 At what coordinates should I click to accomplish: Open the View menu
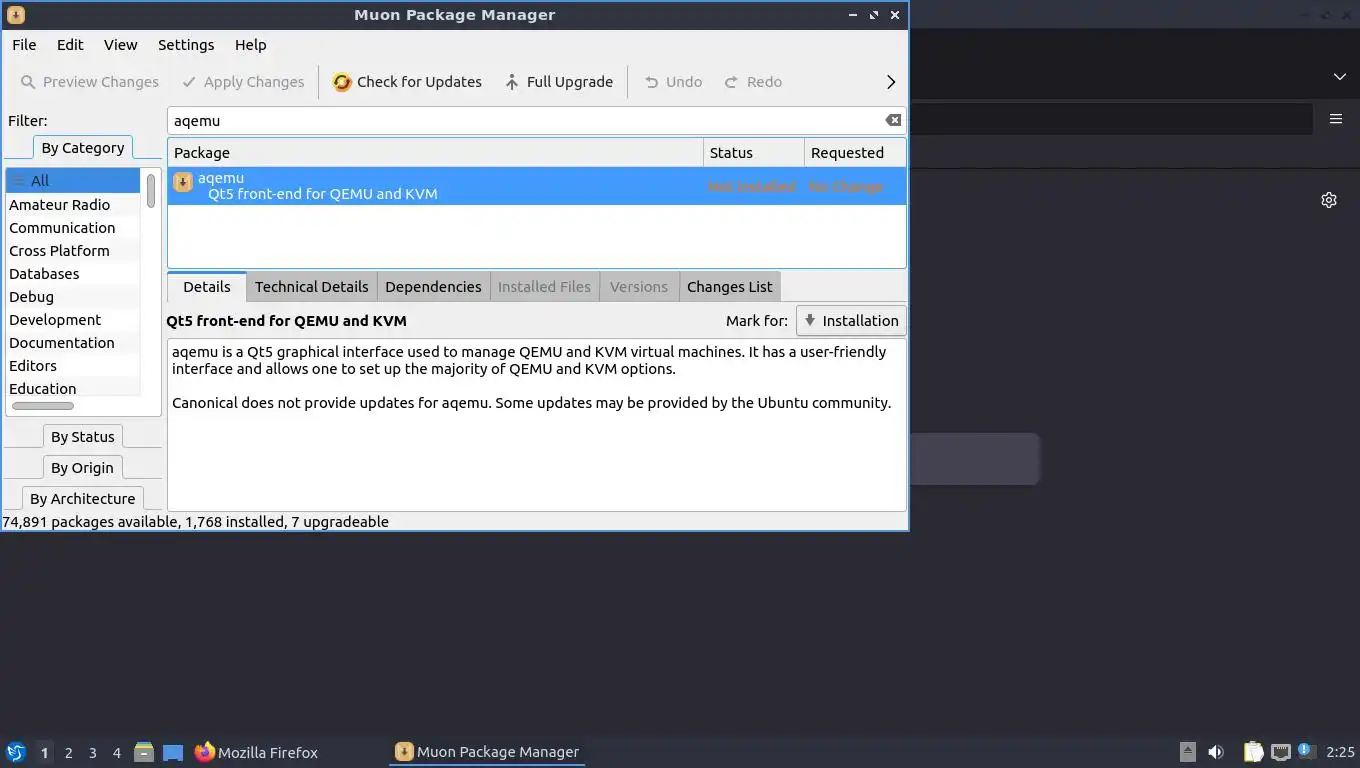[x=120, y=45]
